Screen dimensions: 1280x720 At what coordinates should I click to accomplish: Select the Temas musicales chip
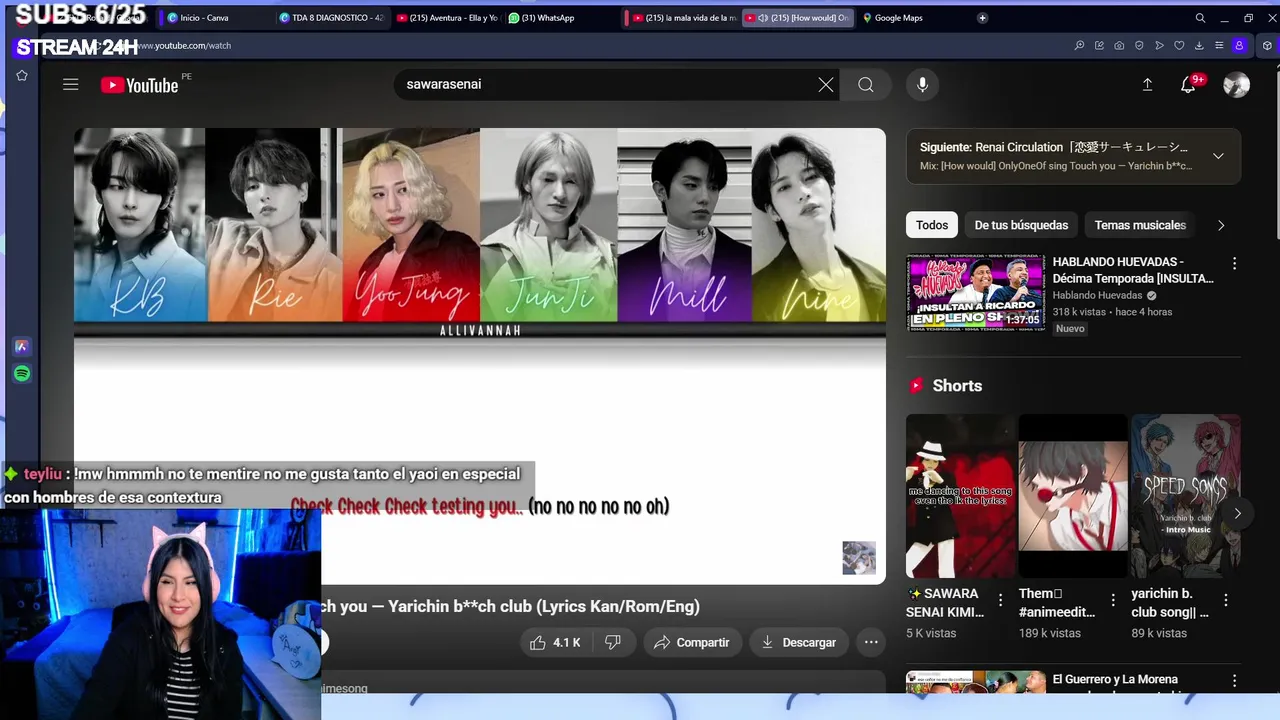1140,225
